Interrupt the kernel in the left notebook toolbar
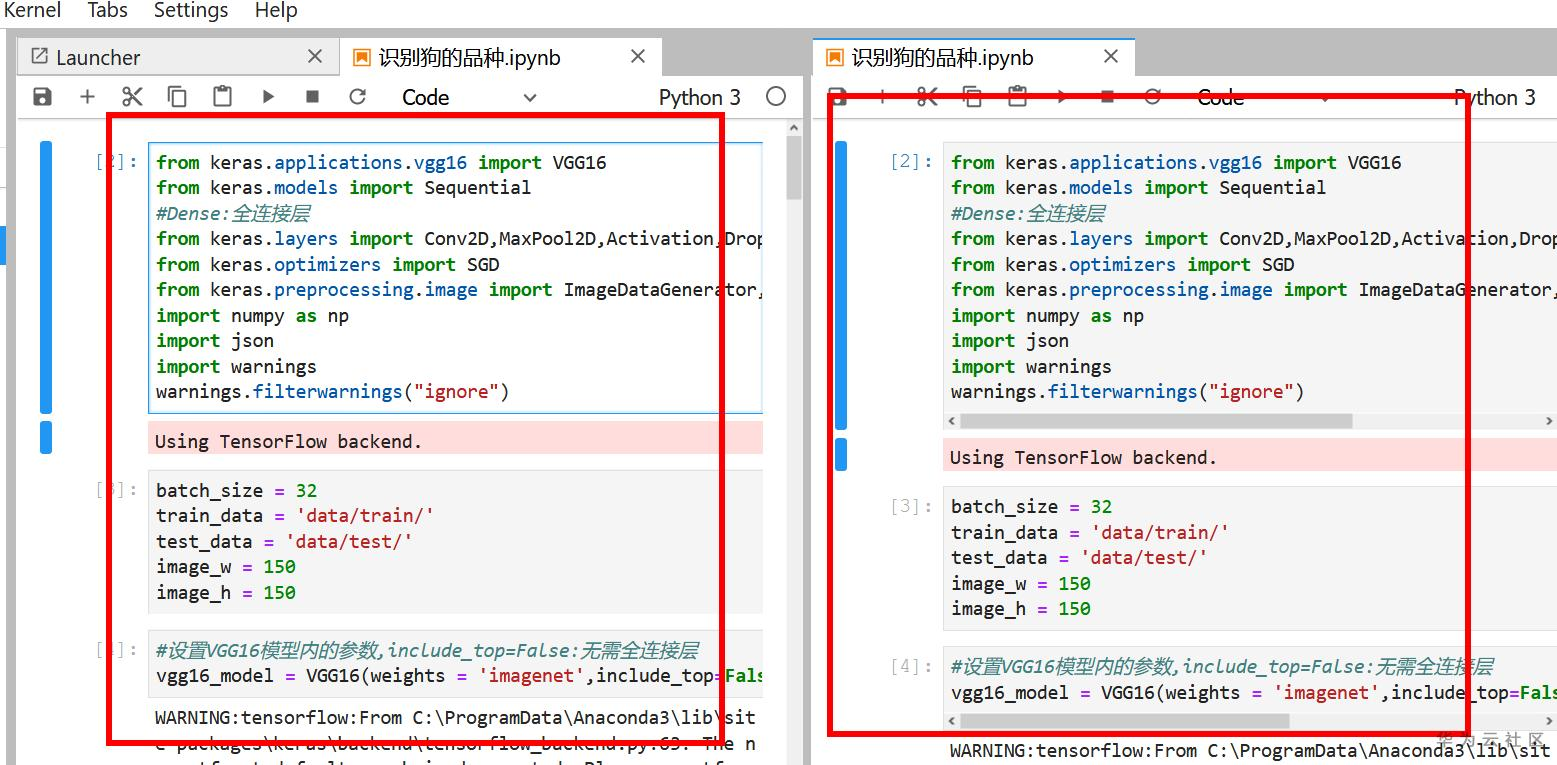 (312, 97)
